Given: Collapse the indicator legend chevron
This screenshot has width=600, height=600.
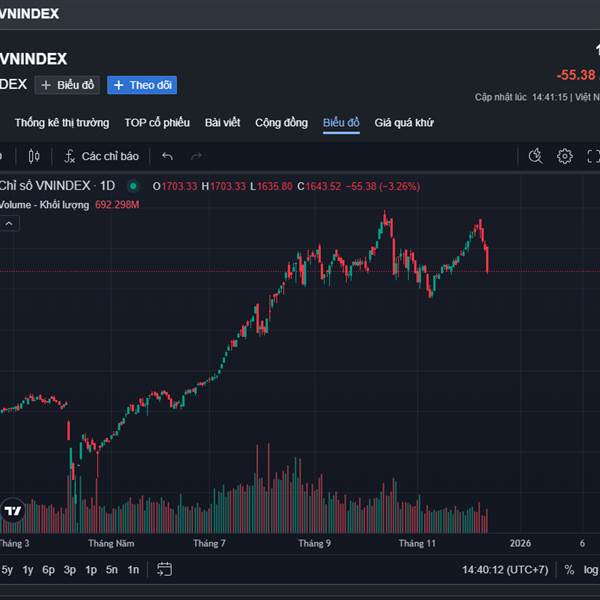Looking at the screenshot, I should (x=8, y=224).
